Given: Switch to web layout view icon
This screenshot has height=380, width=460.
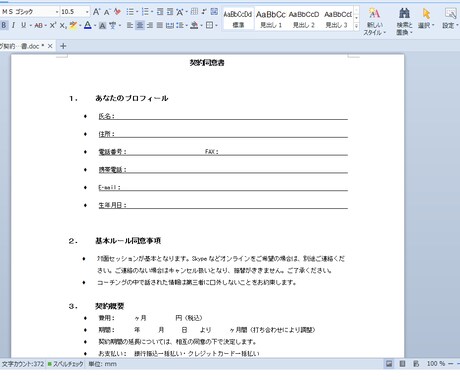Looking at the screenshot, I should click(x=416, y=364).
